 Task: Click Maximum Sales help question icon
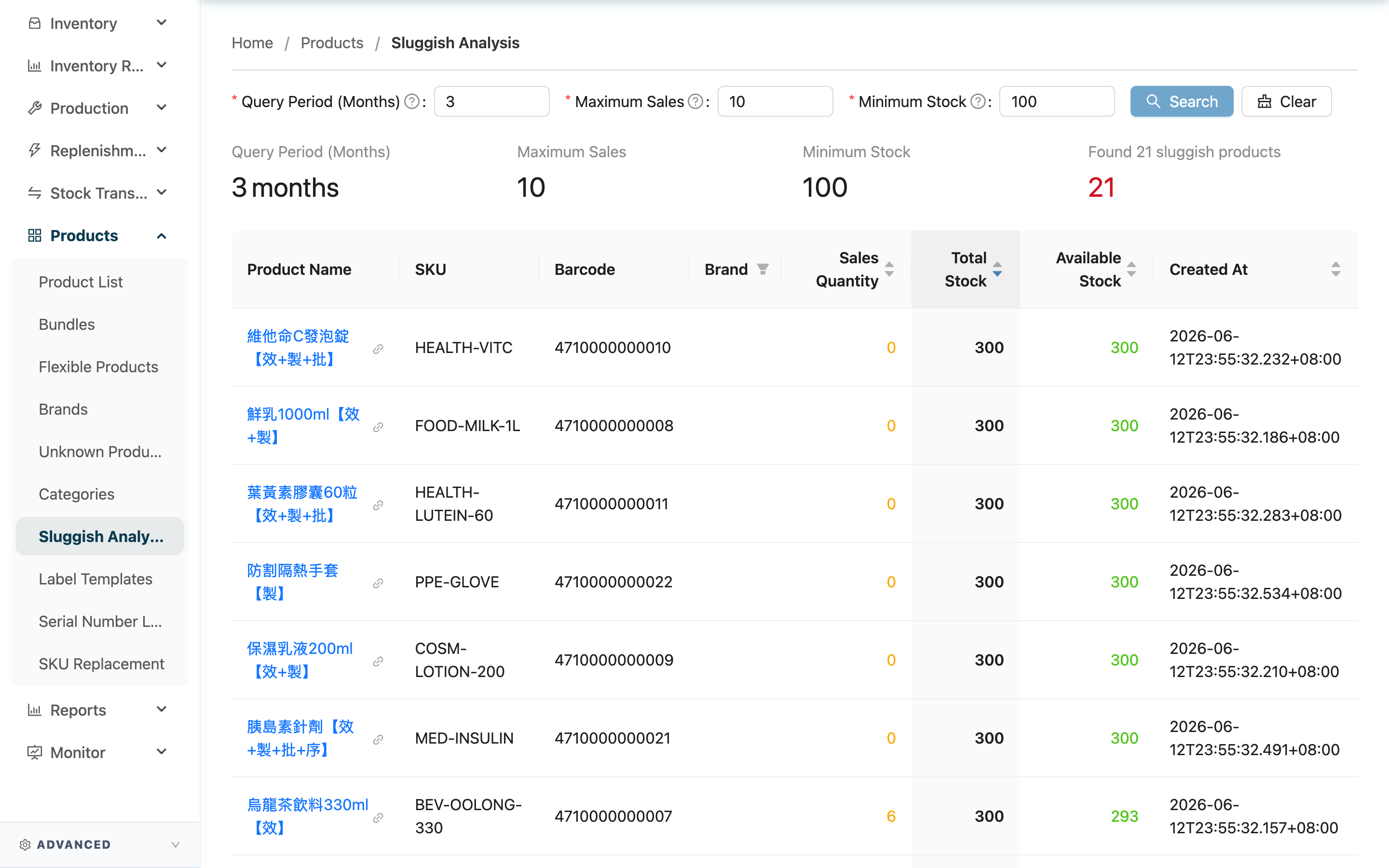695,102
